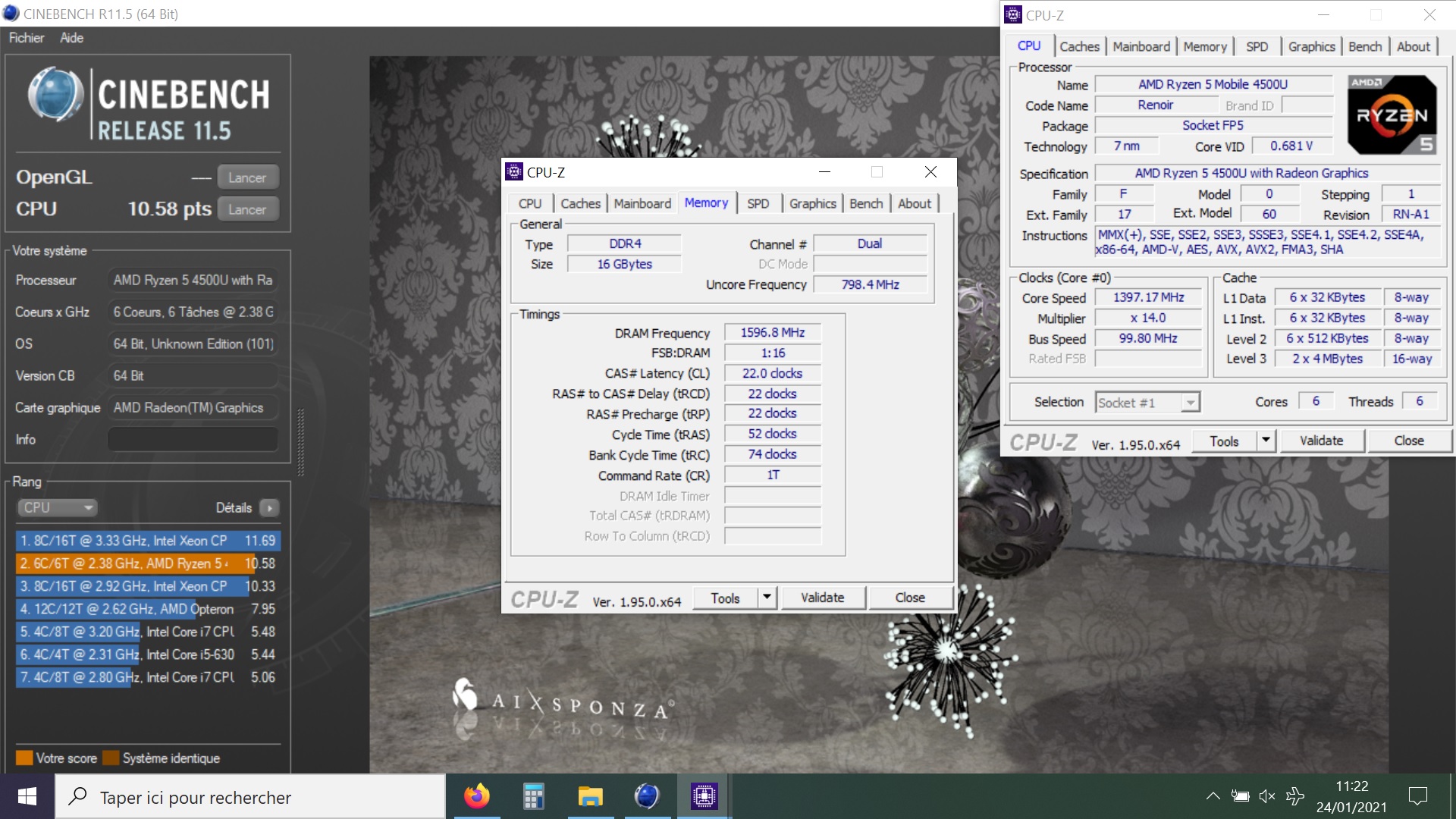Viewport: 1456px width, 819px height.
Task: Open About tab in right CPU-Z window
Action: click(x=1414, y=46)
